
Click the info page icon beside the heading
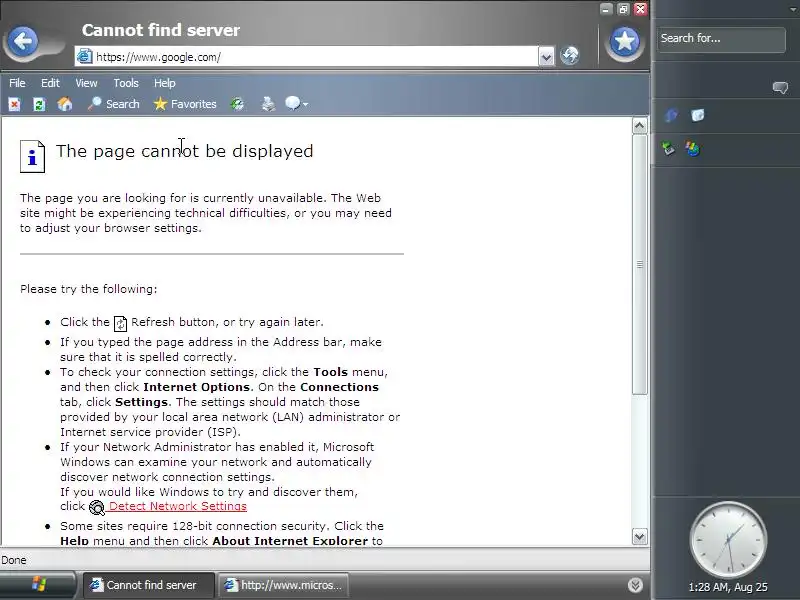point(32,156)
